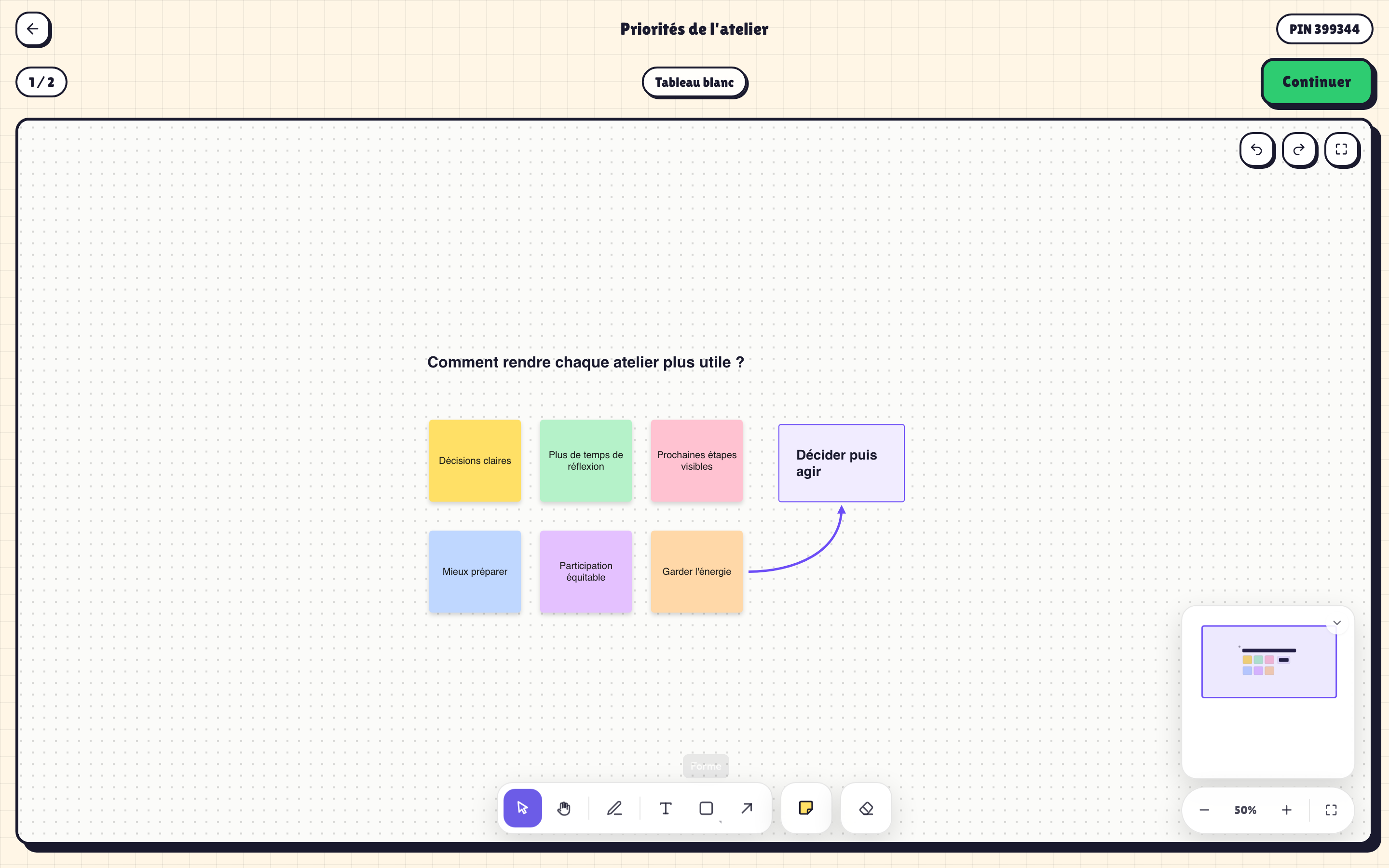
Task: Undo the last whiteboard action
Action: tap(1256, 150)
